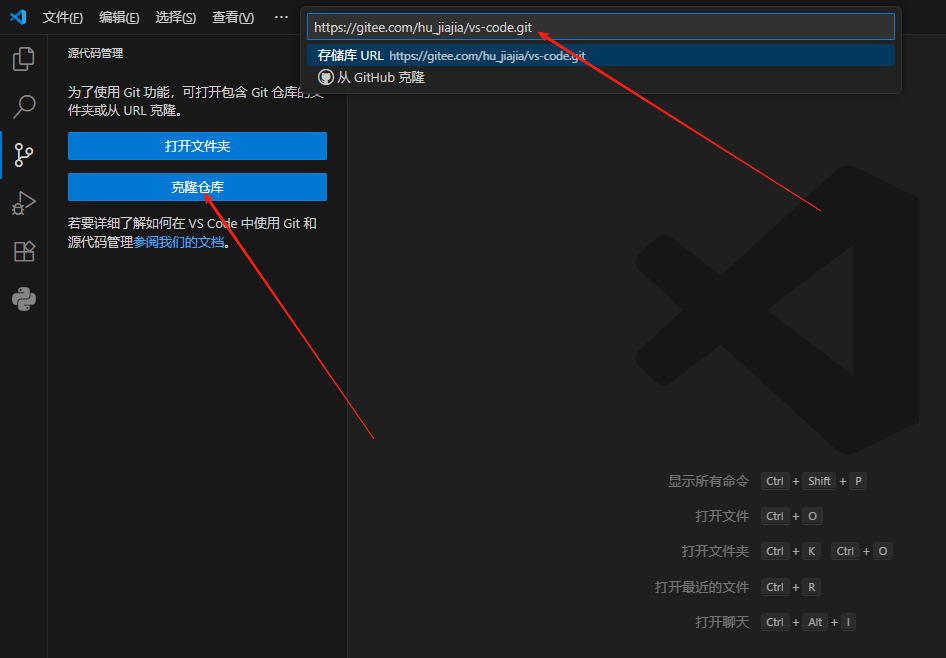Click the 显示所有命令 shortcut label
Image resolution: width=946 pixels, height=658 pixels.
[x=708, y=481]
